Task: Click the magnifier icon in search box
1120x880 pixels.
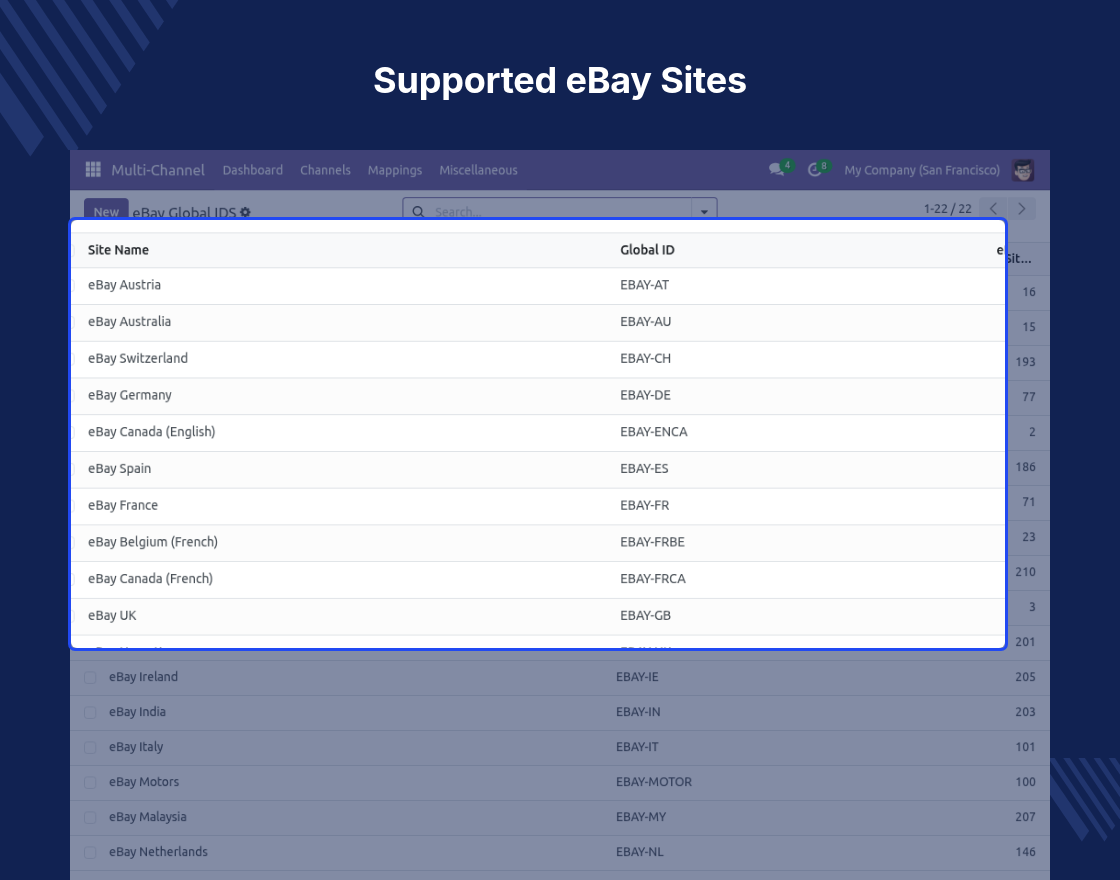Action: point(419,211)
